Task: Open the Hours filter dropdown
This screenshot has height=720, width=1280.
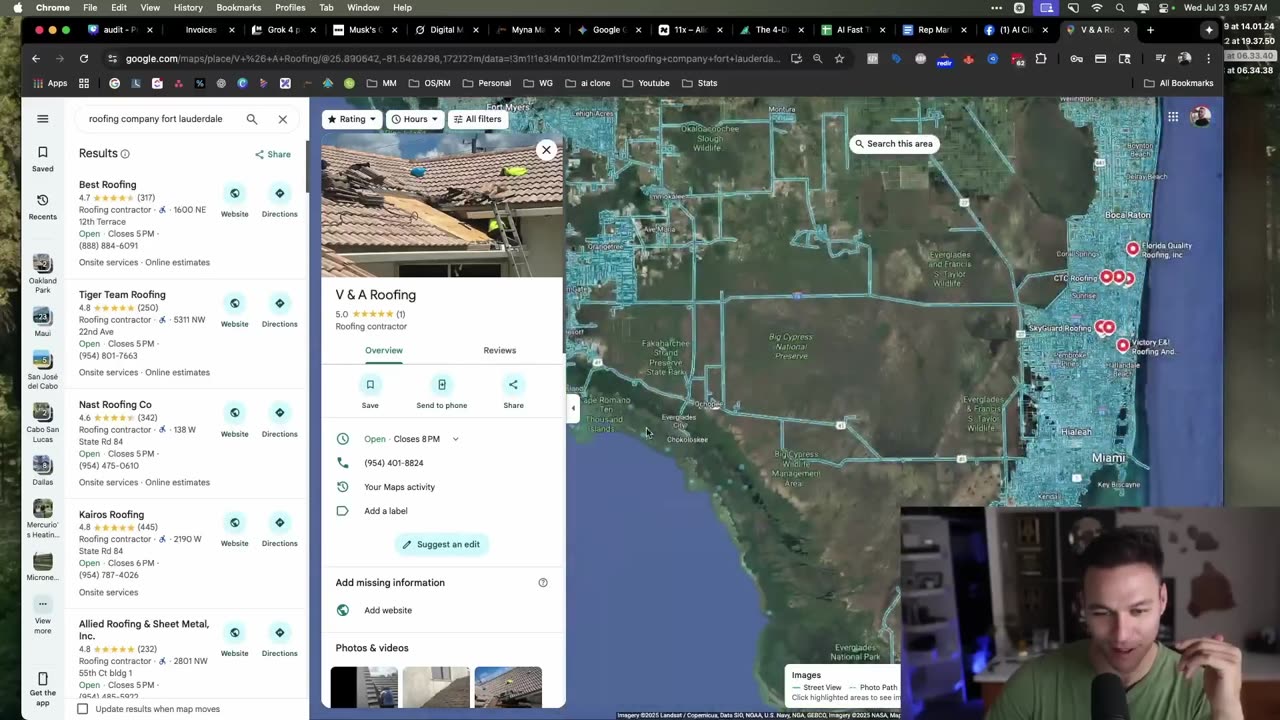Action: point(415,119)
